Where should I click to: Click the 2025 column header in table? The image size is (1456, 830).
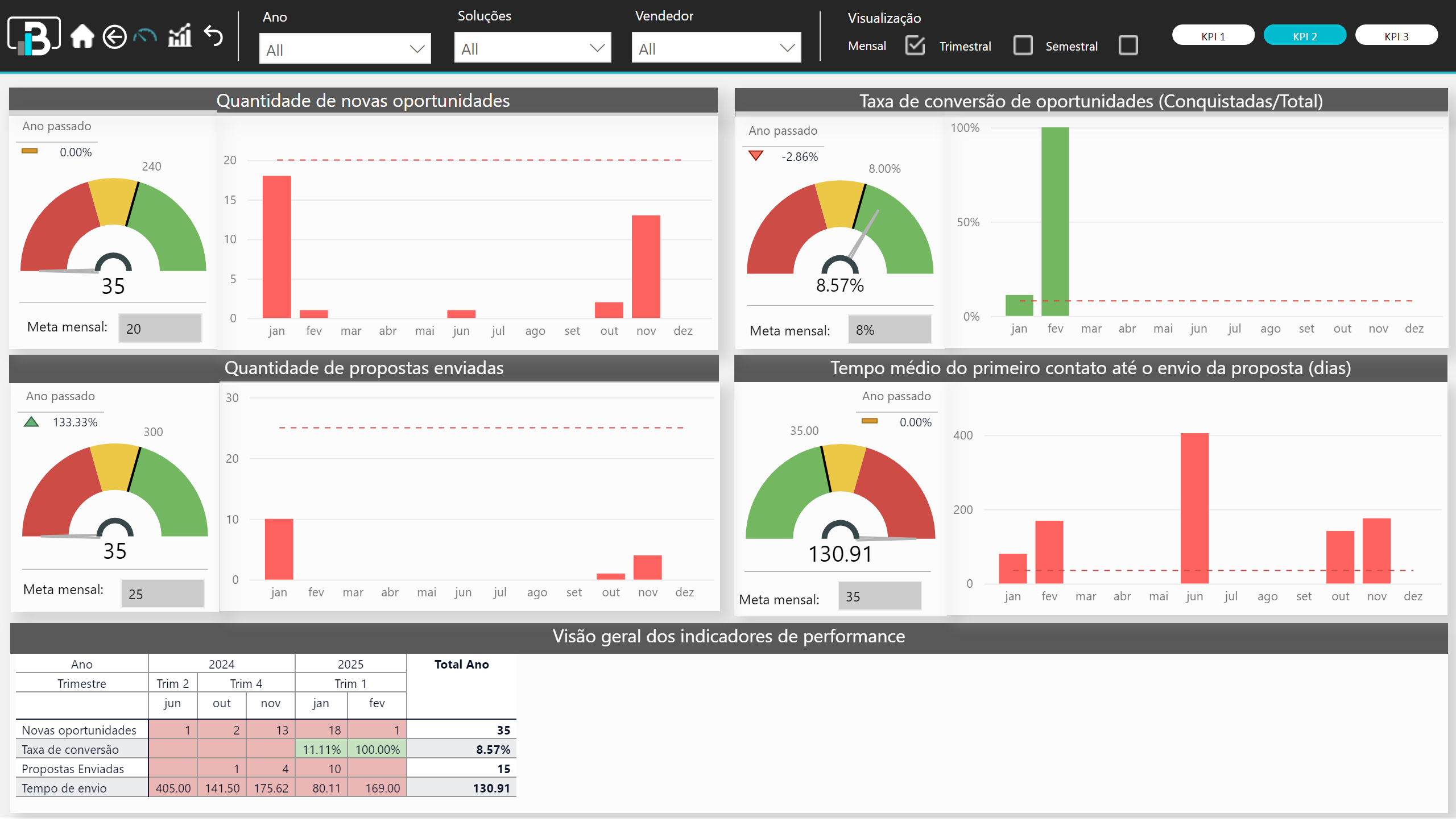tap(350, 664)
